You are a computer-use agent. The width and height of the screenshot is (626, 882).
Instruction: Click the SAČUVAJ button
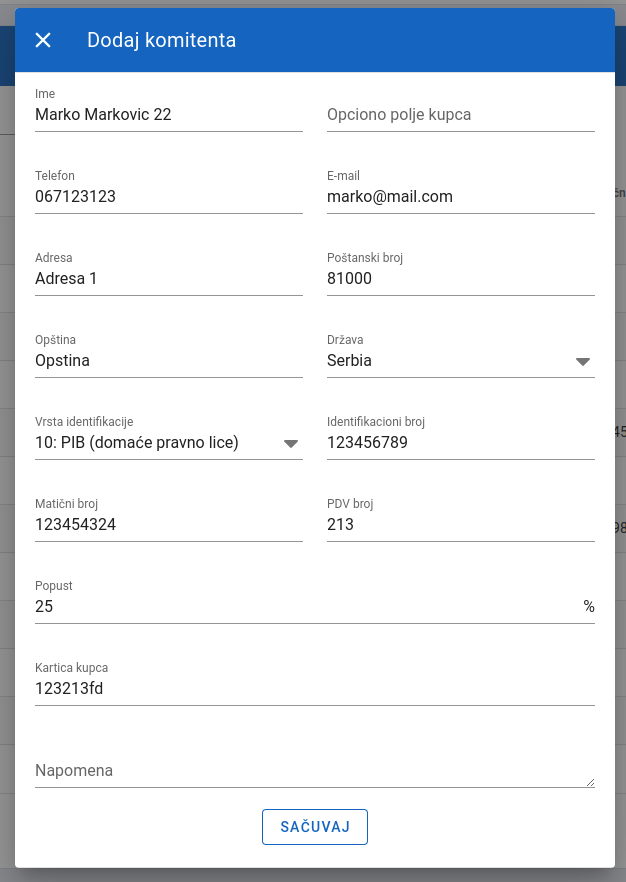point(314,827)
